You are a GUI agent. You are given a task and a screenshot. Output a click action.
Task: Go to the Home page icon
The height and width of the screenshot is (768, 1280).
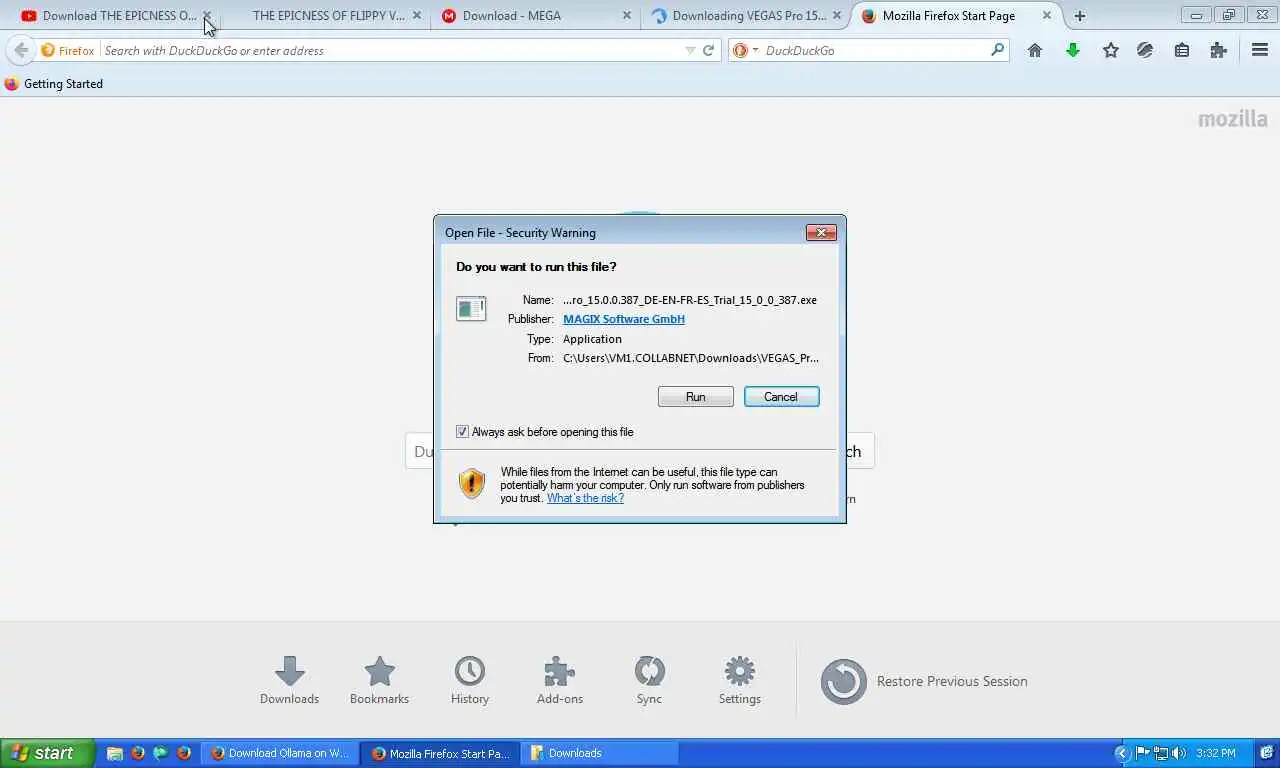point(1035,50)
